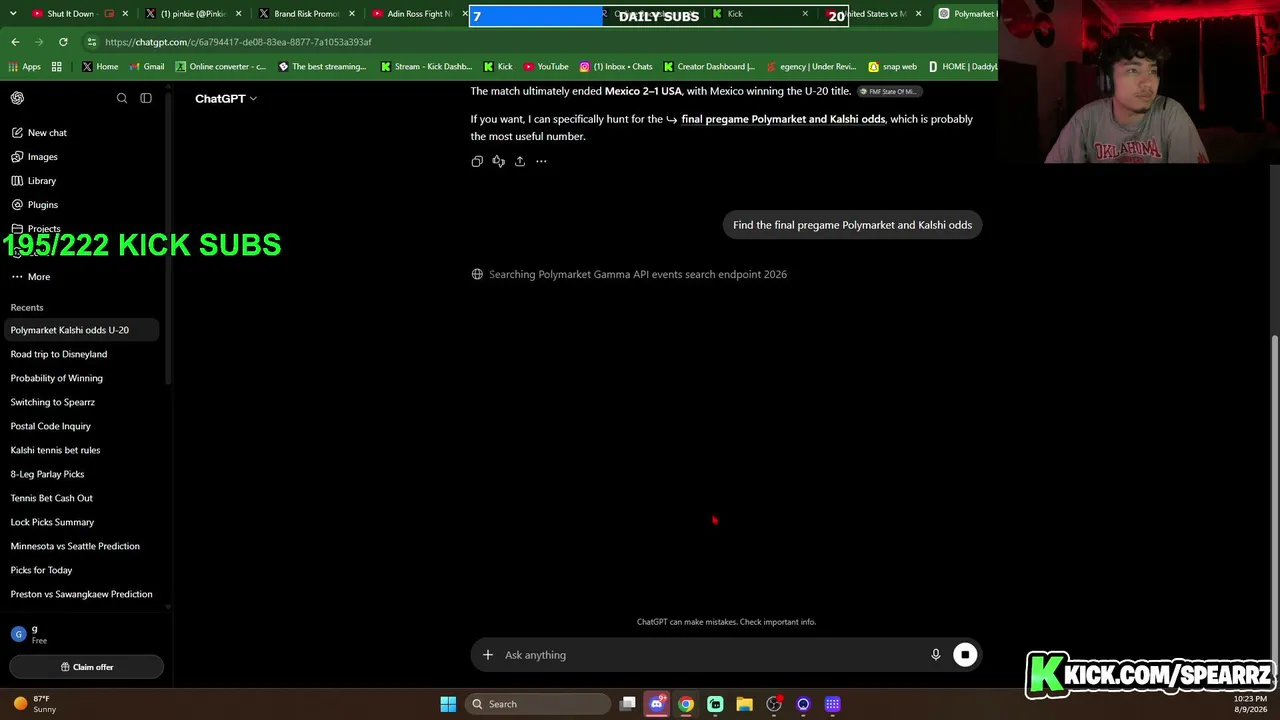Open the user profile menu at the sidebar bottom
The height and width of the screenshot is (720, 1280).
point(86,634)
